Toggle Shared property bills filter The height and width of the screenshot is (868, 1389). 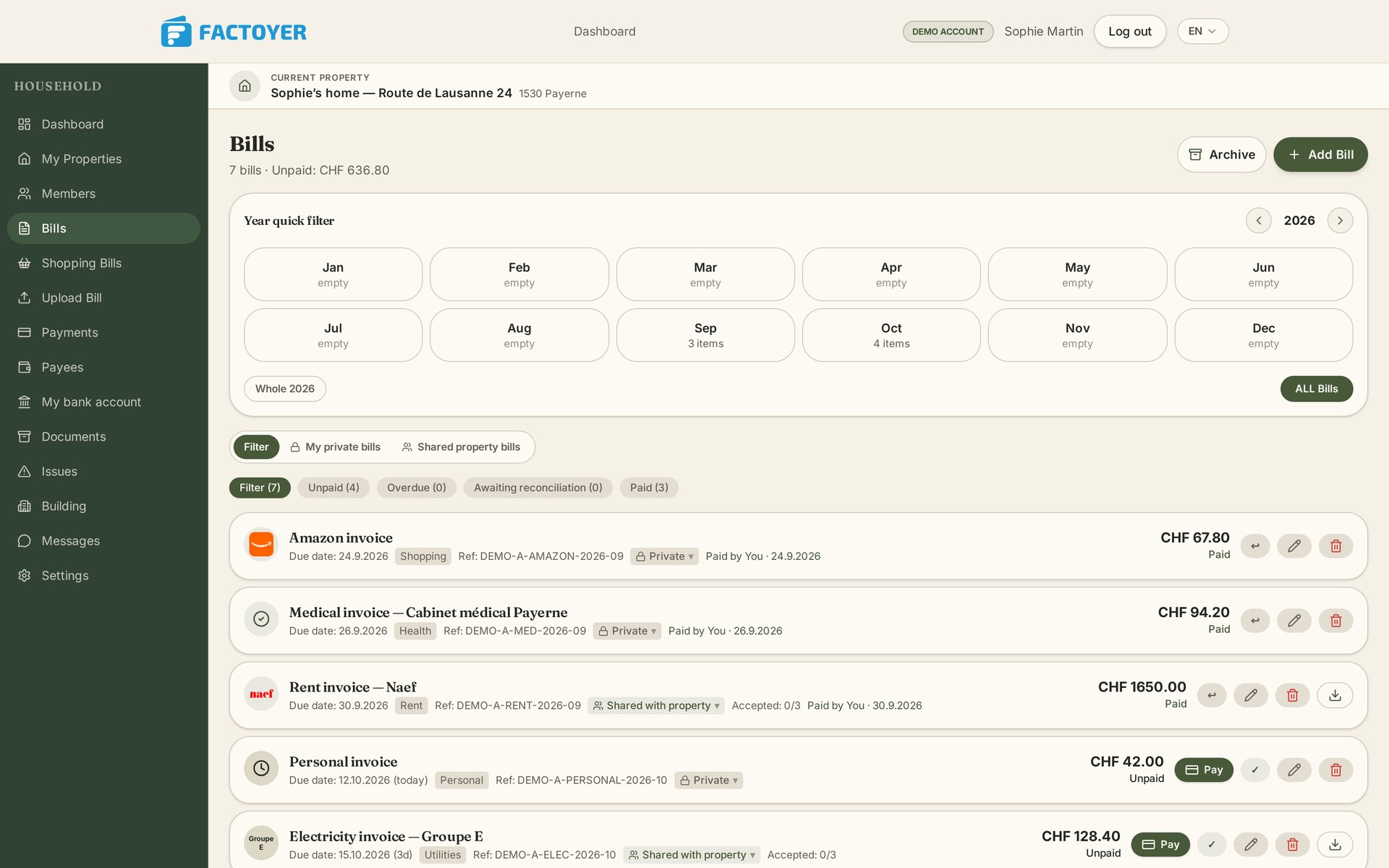click(x=461, y=447)
